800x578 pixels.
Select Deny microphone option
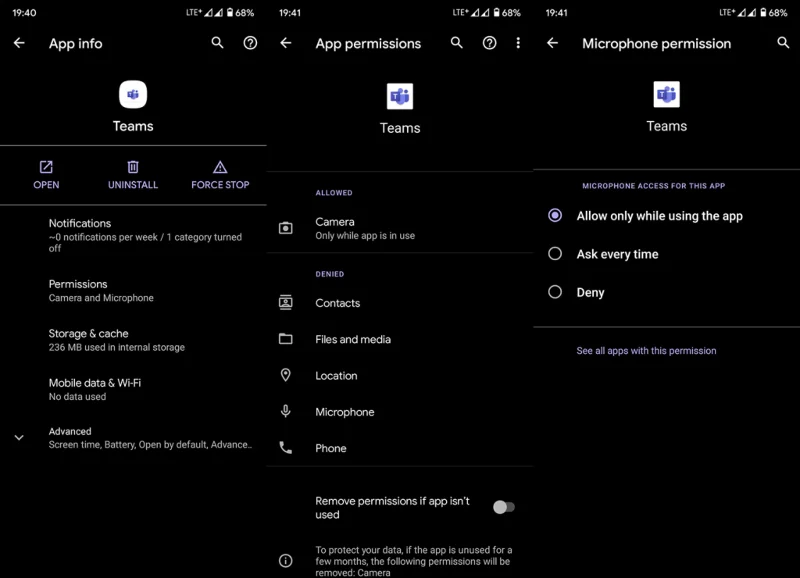pyautogui.click(x=666, y=292)
